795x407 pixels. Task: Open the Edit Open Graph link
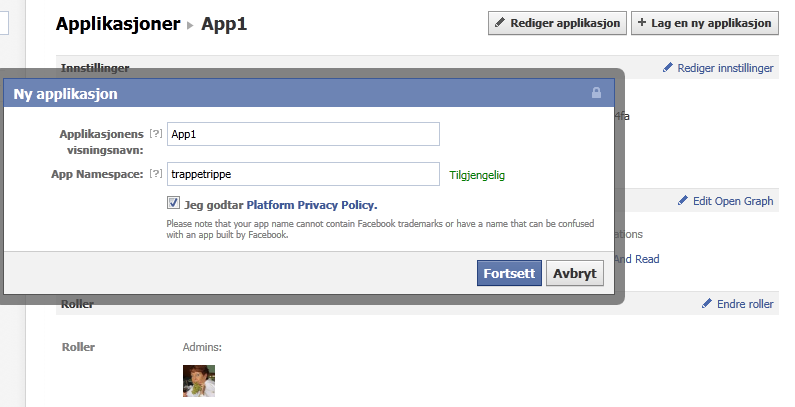click(726, 201)
